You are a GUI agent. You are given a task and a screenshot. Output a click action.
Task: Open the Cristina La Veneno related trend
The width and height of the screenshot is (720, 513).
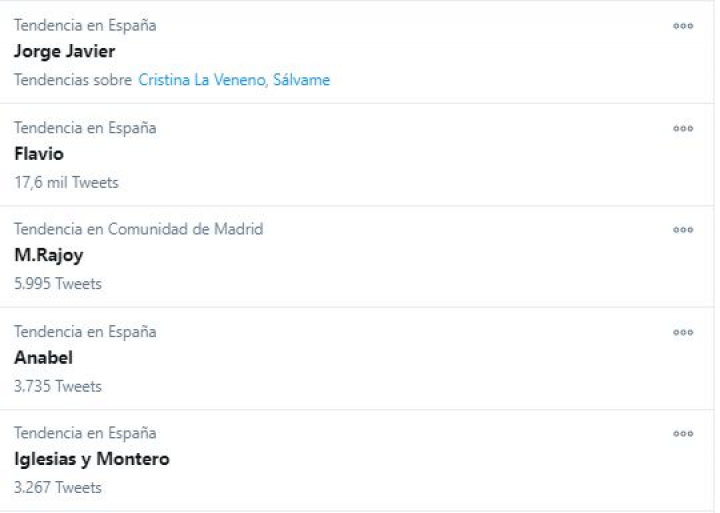click(x=202, y=80)
